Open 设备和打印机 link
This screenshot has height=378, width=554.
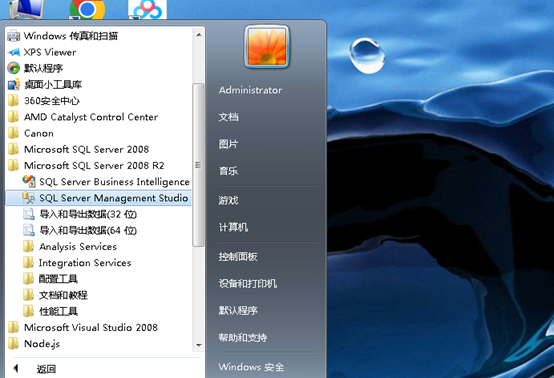[x=247, y=283]
